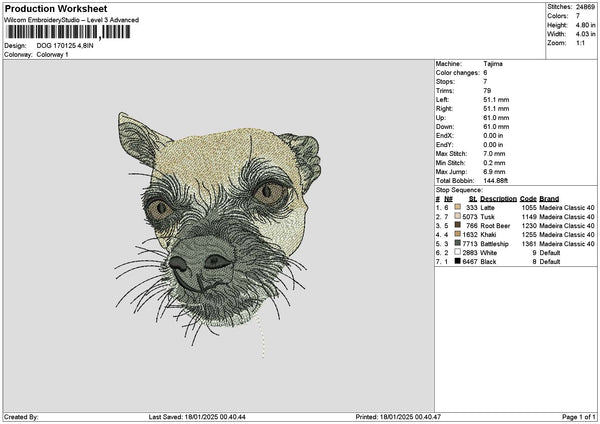Click the thread code '1361'
This screenshot has width=600, height=424.
529,243
